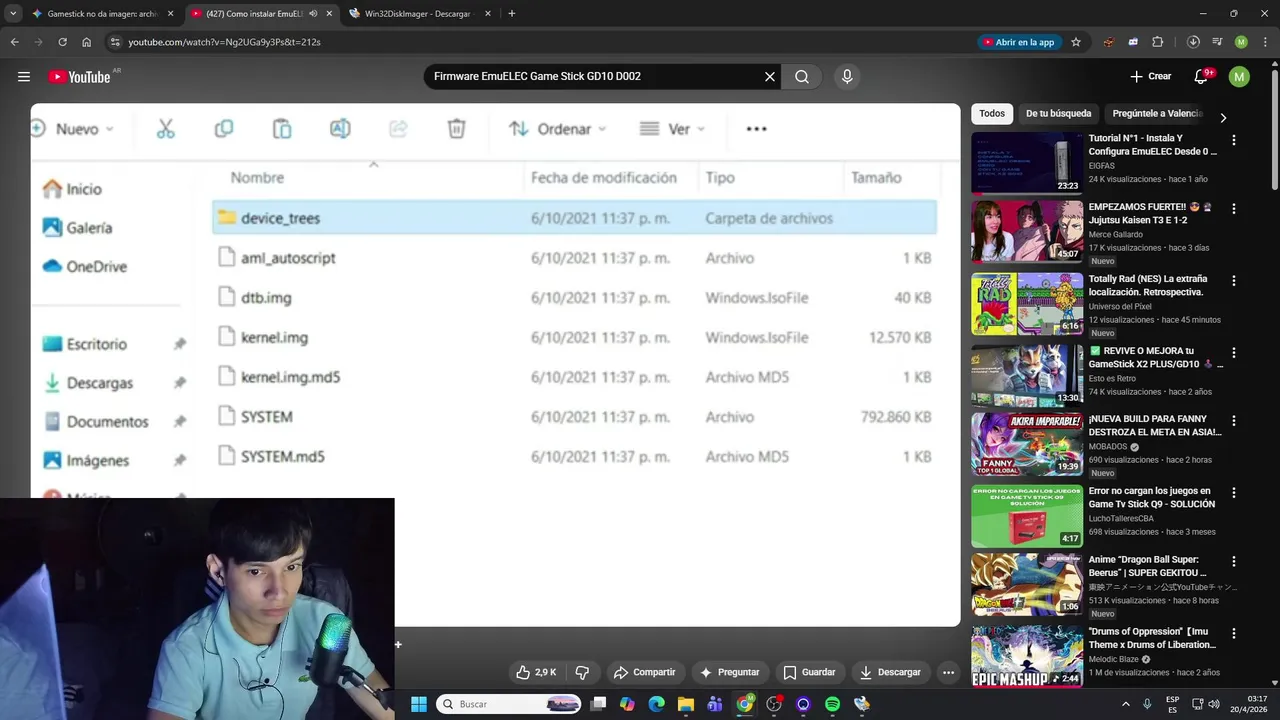Image resolution: width=1280 pixels, height=720 pixels.
Task: Click the magnifier search button on YouTube
Action: (802, 77)
